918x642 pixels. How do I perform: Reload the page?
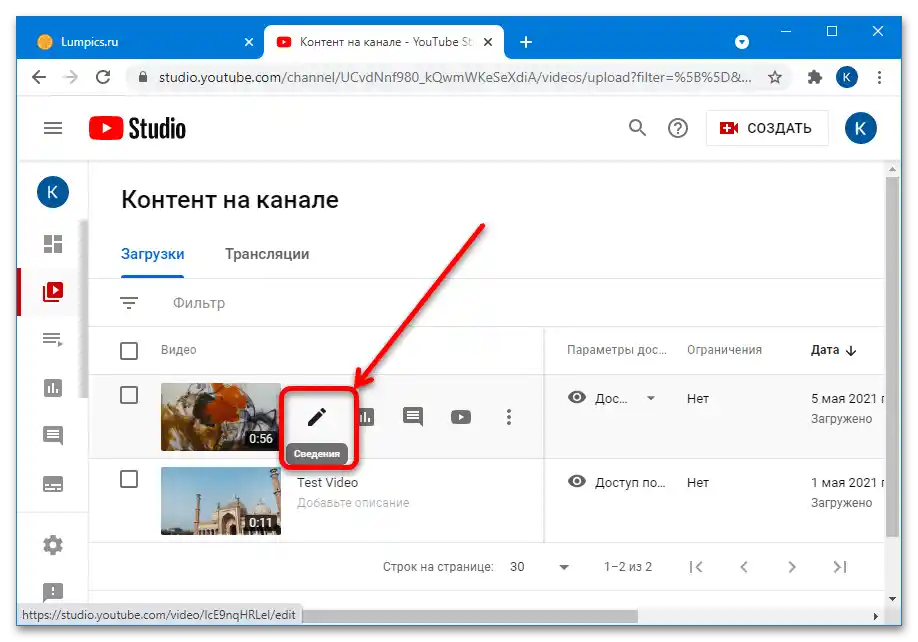tap(103, 77)
